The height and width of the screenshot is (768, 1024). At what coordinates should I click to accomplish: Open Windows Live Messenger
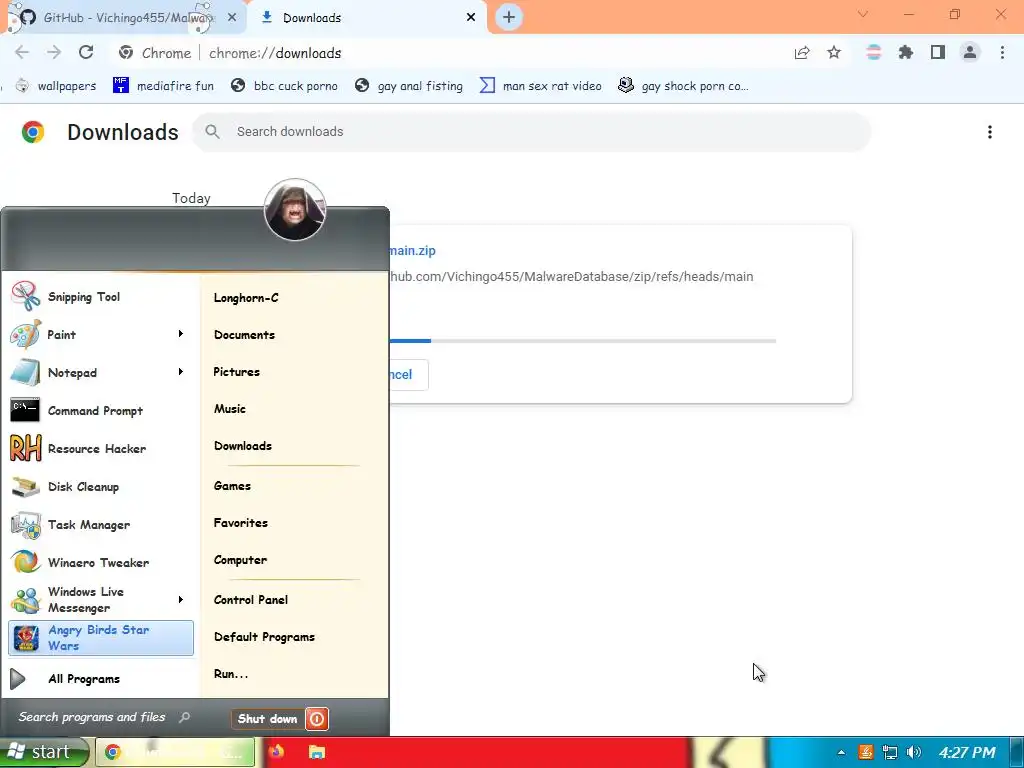(x=85, y=600)
